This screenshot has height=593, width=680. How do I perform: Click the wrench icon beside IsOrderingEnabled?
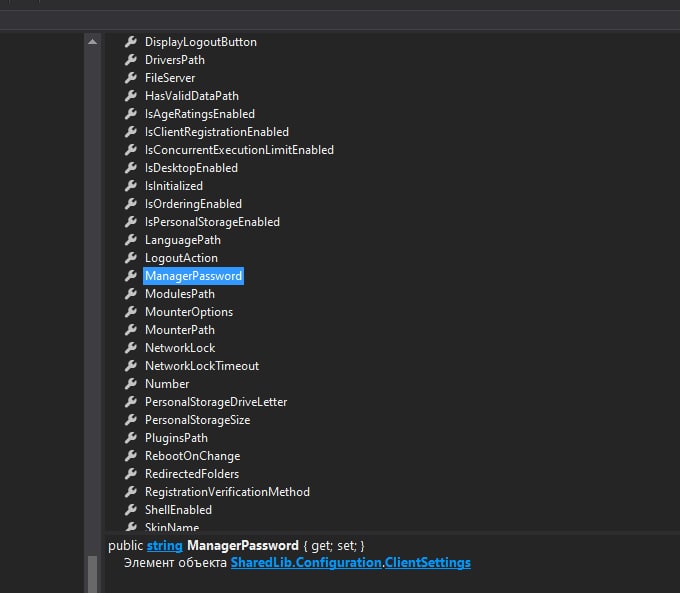click(x=131, y=204)
